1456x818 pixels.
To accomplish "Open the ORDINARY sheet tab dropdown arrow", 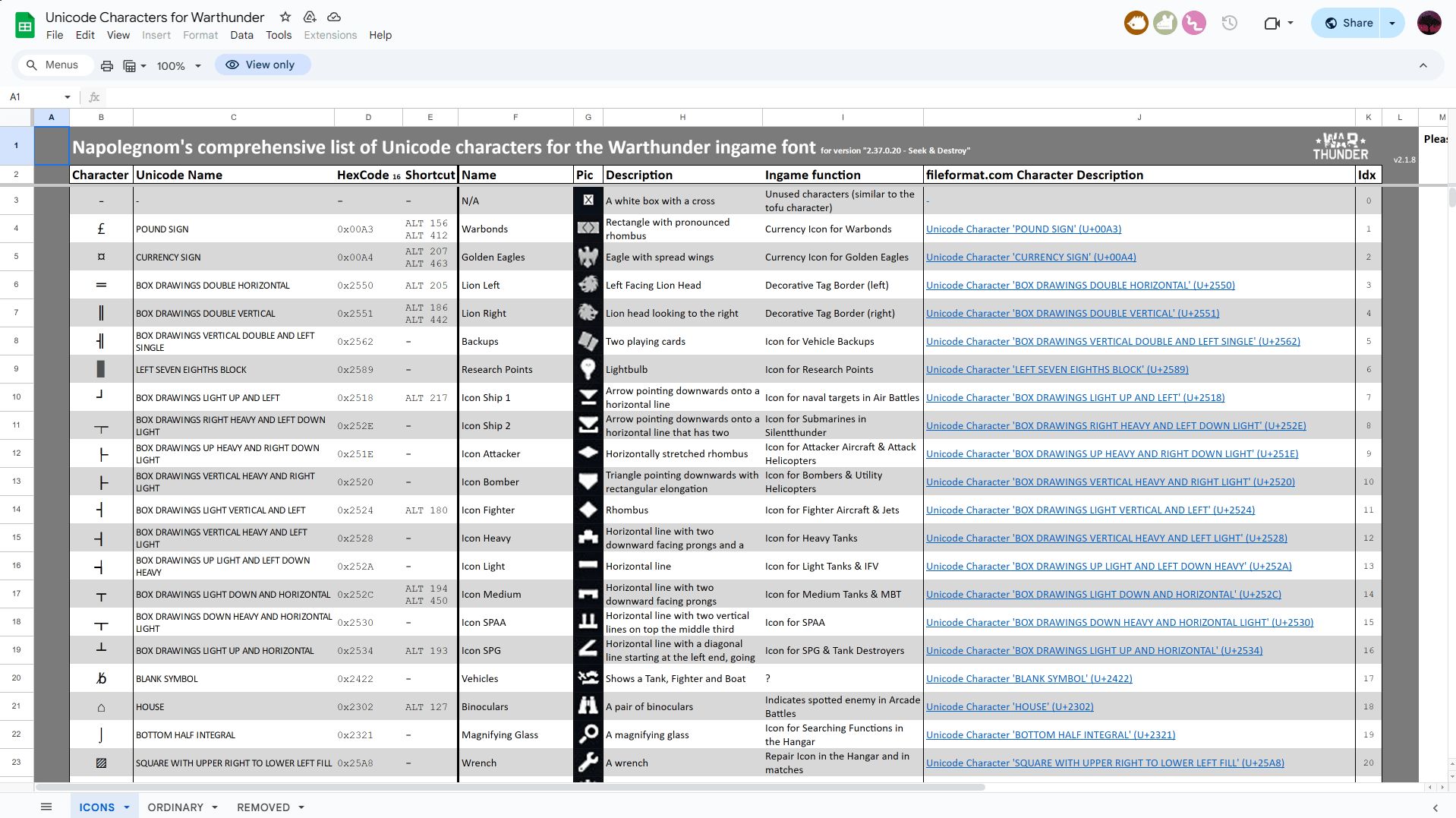I will pyautogui.click(x=215, y=807).
